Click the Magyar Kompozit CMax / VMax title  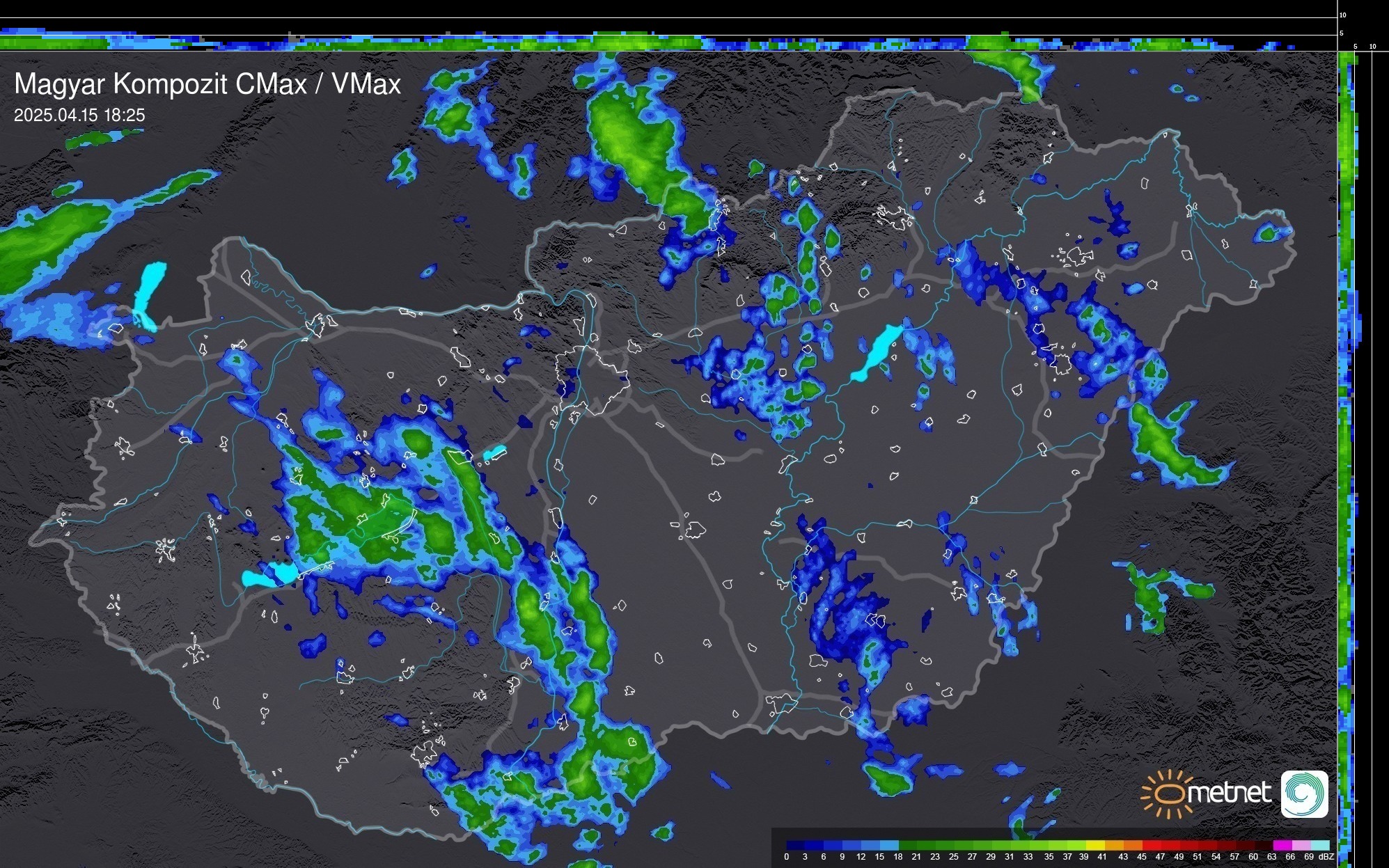coord(207,84)
